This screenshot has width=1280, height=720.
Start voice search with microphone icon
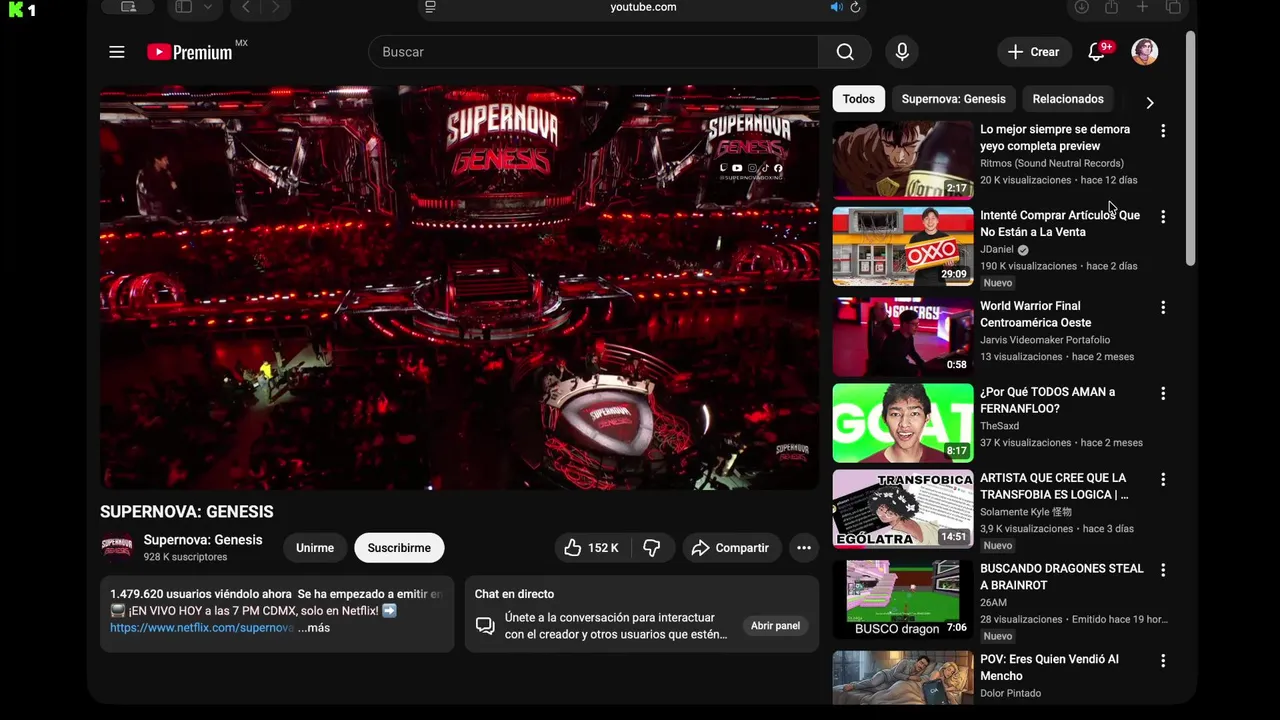tap(902, 52)
